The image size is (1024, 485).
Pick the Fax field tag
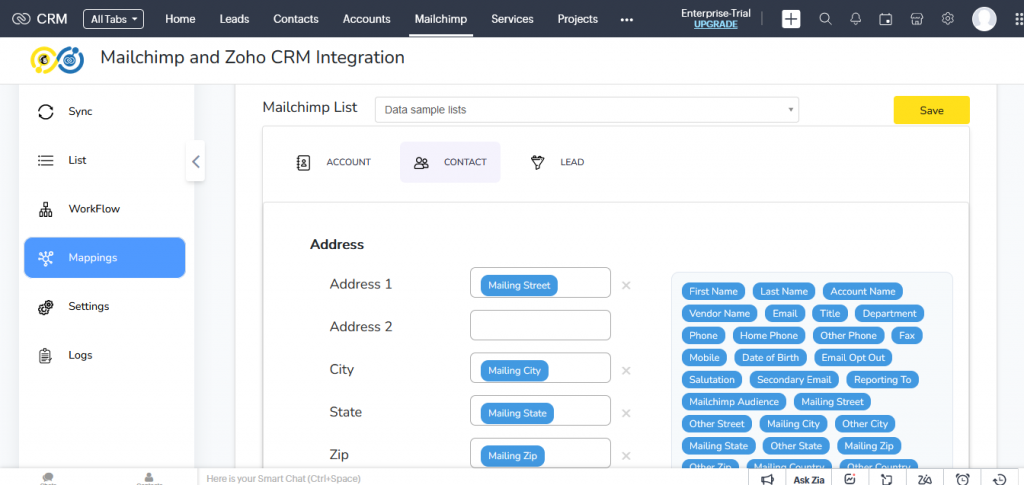click(906, 336)
